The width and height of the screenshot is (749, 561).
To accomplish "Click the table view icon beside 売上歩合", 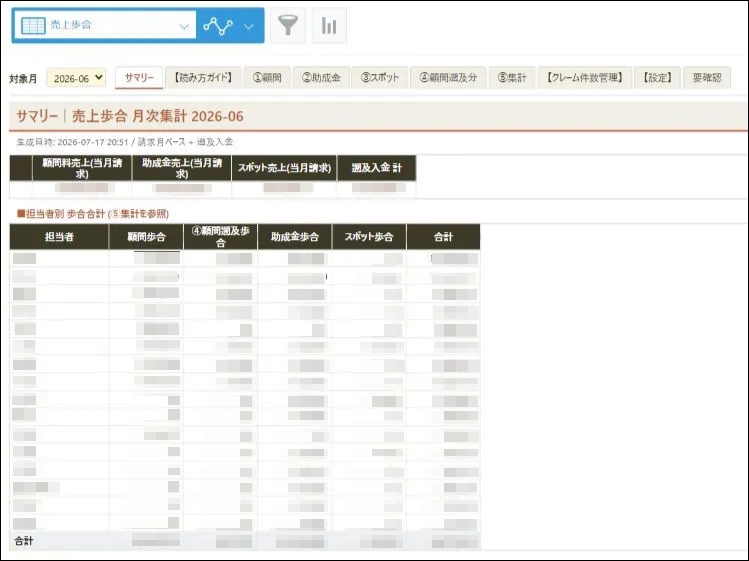I will pyautogui.click(x=33, y=26).
